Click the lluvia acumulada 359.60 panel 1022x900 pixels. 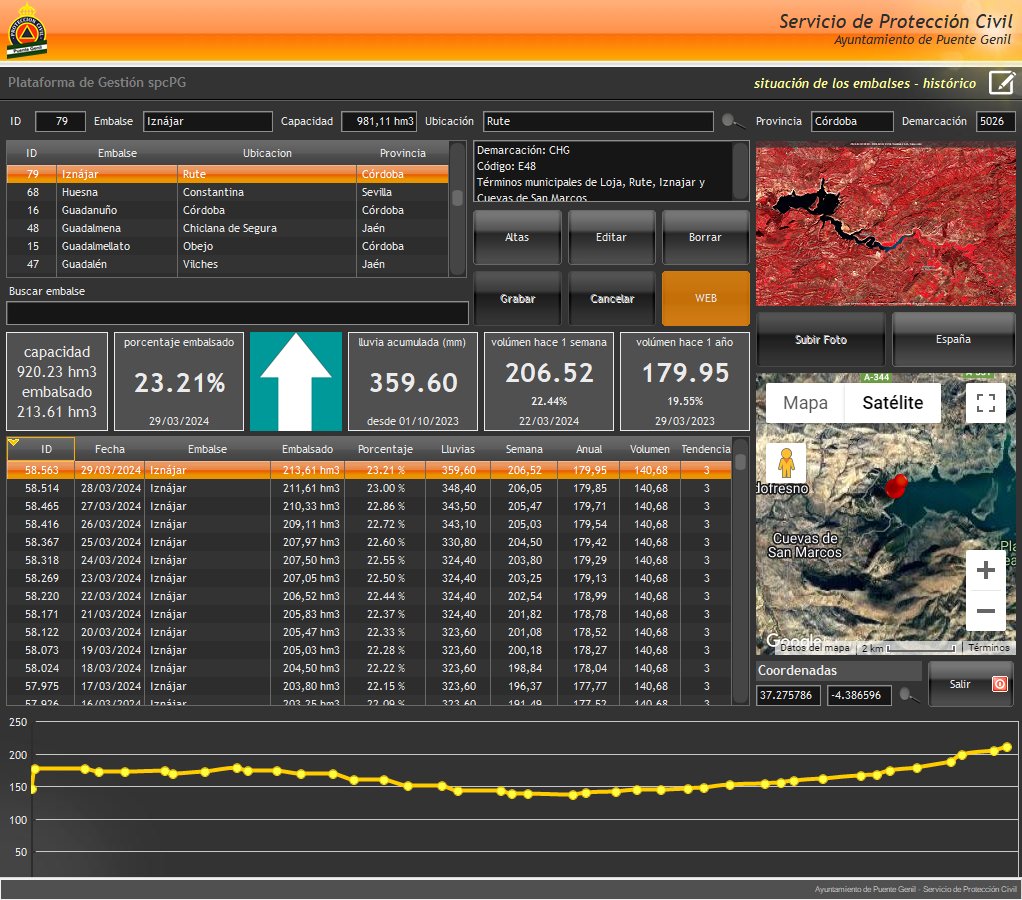[x=413, y=381]
